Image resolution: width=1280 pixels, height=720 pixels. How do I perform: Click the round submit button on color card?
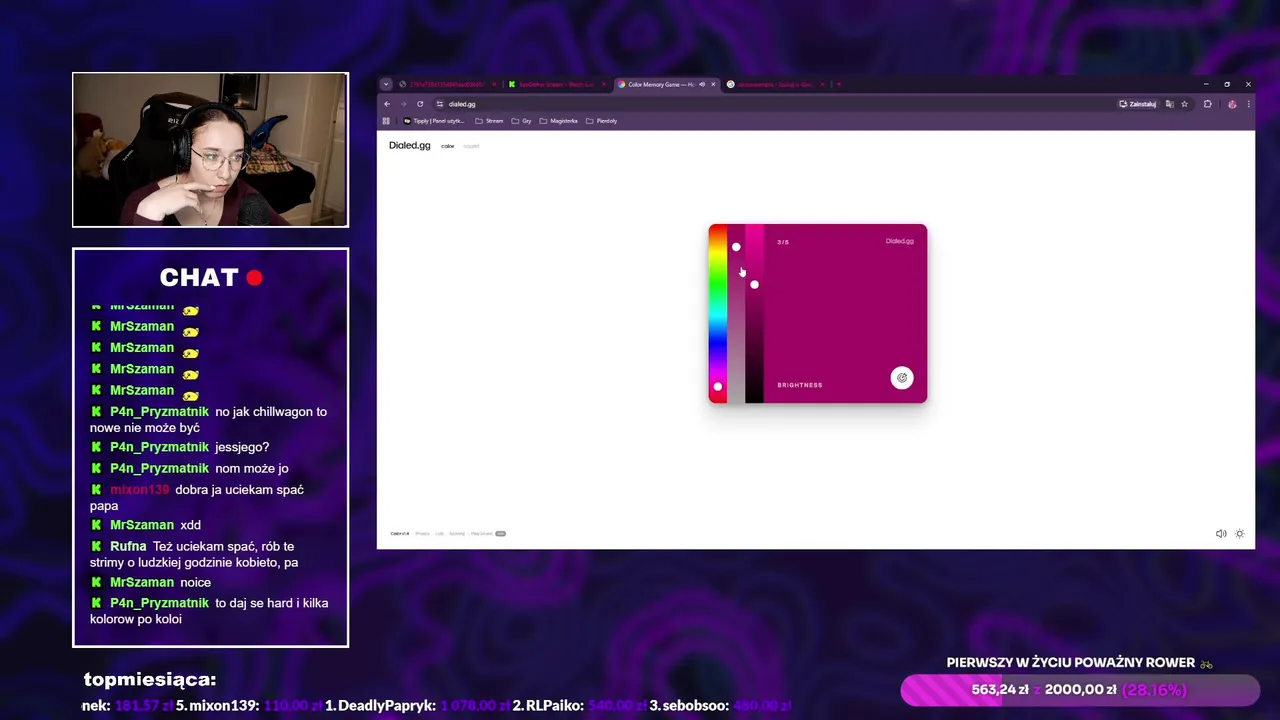[902, 377]
